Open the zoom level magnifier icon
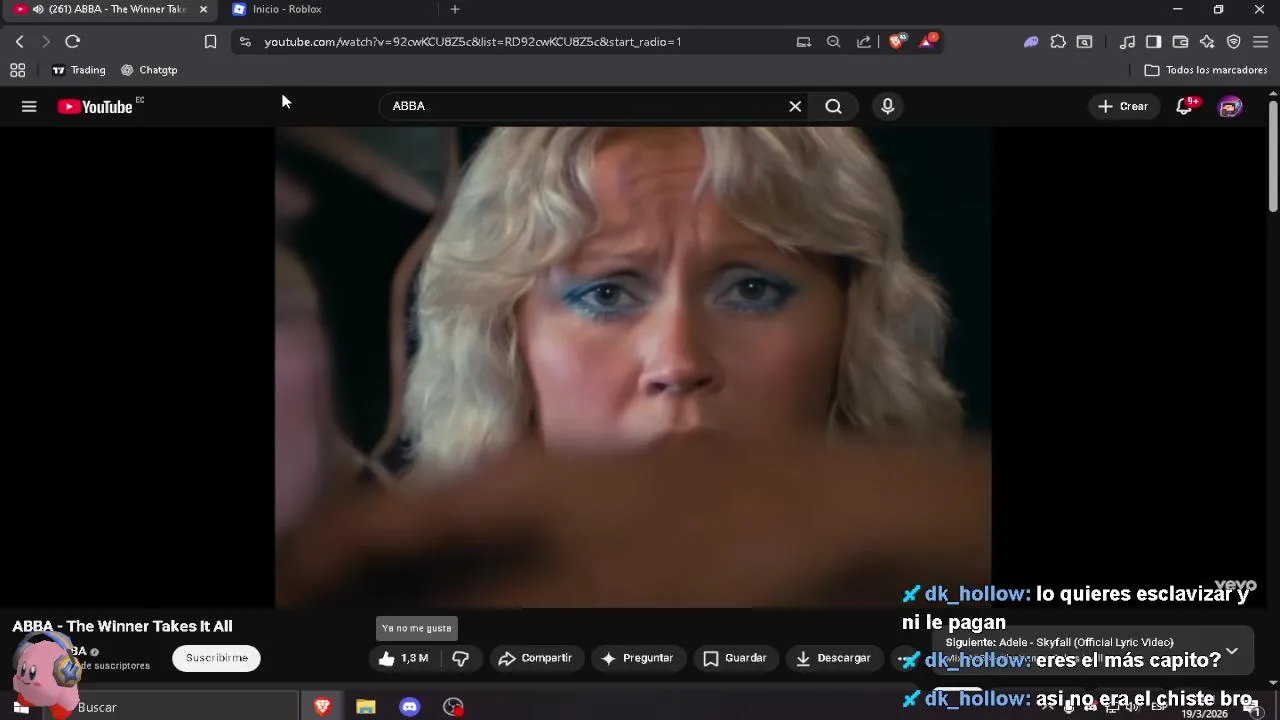The height and width of the screenshot is (720, 1280). click(833, 42)
